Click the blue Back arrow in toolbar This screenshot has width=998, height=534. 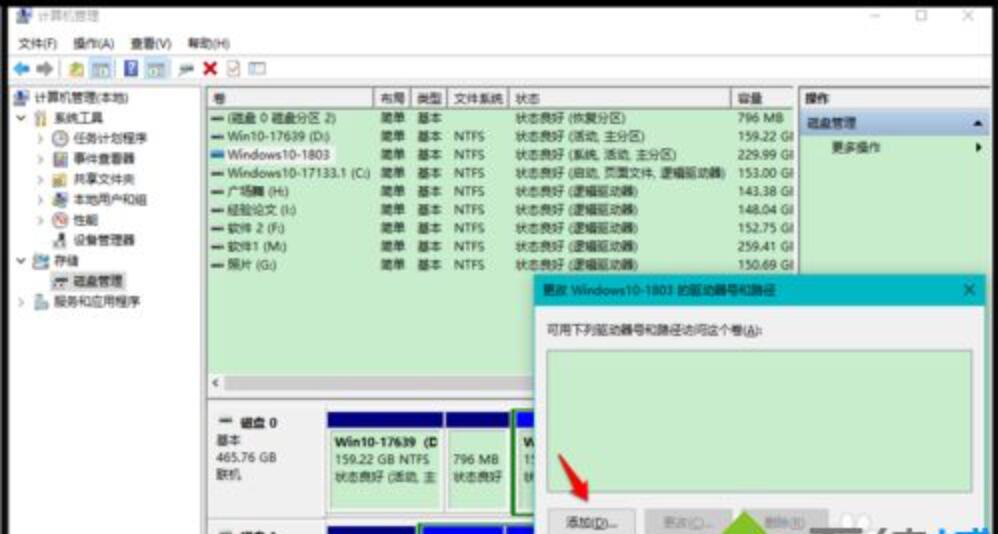click(x=22, y=69)
